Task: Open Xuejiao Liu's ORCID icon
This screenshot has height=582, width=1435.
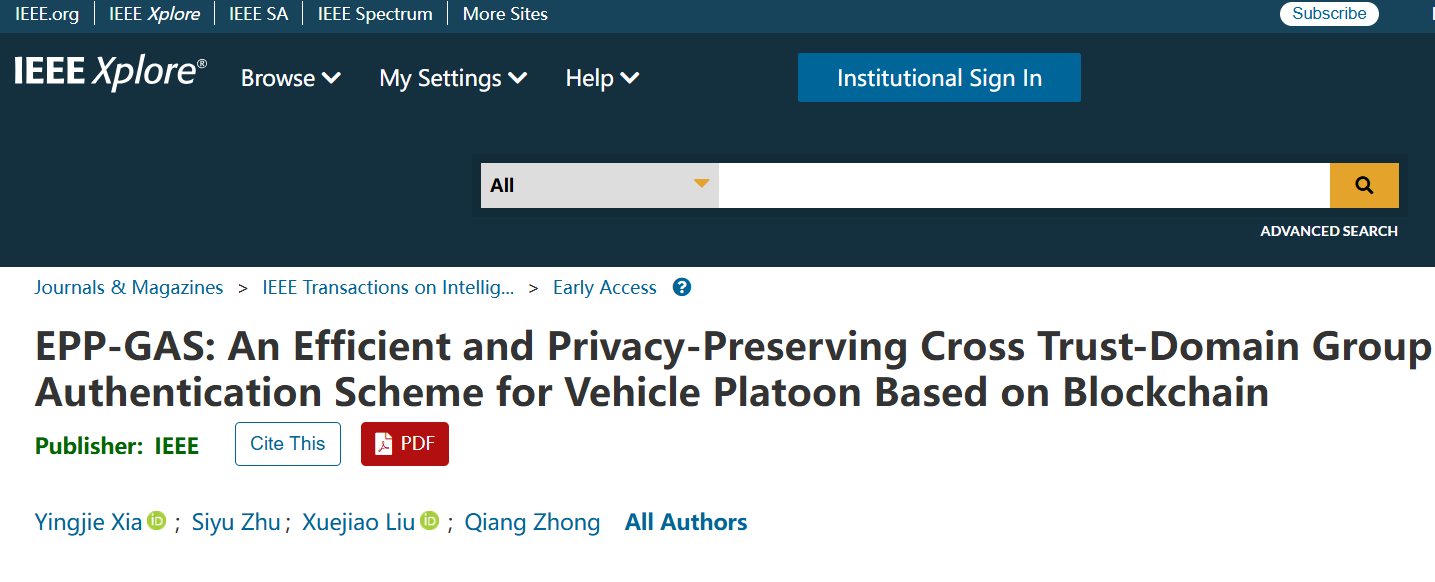Action: tap(429, 521)
